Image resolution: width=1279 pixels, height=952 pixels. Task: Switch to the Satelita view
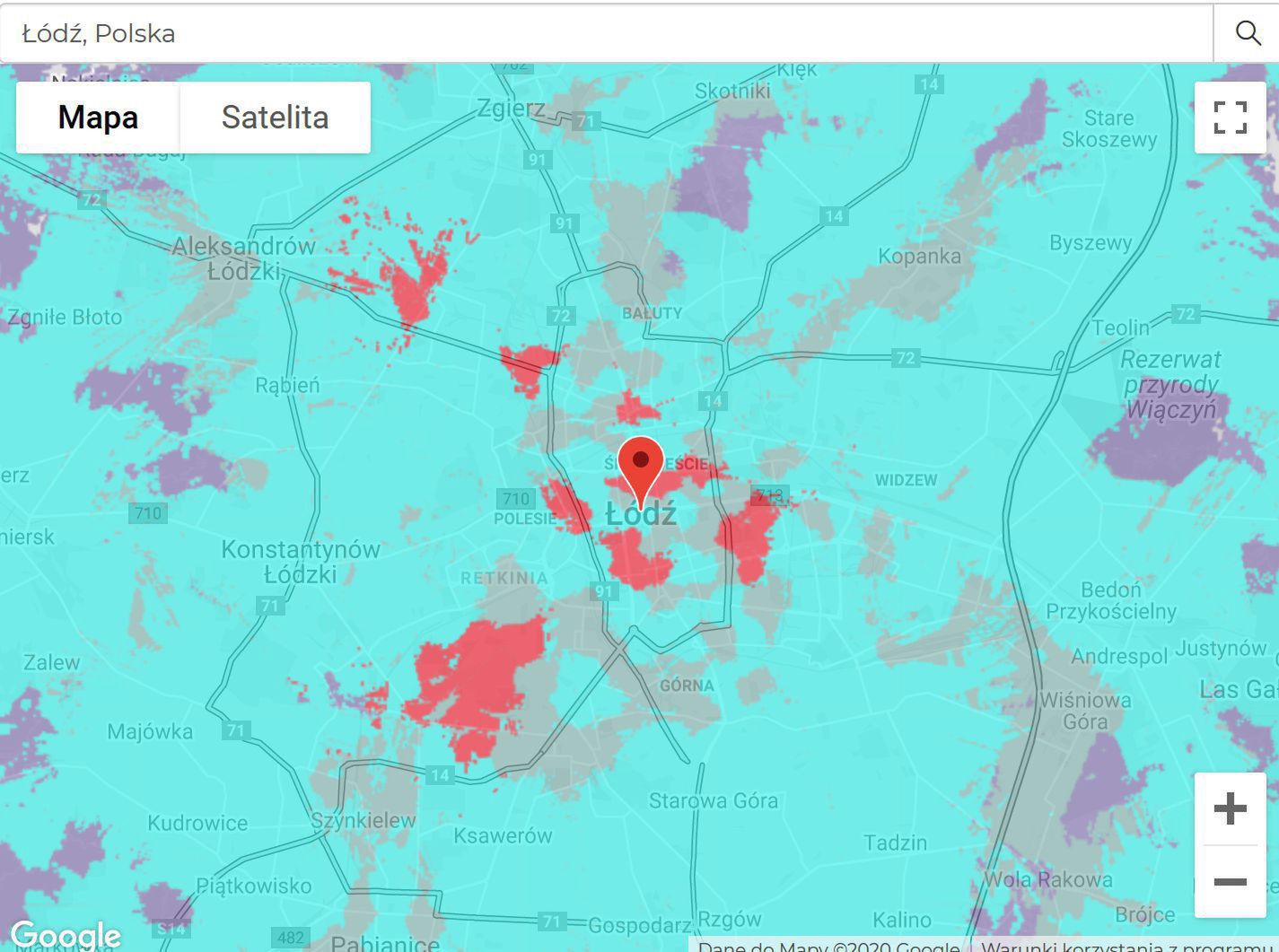(275, 118)
